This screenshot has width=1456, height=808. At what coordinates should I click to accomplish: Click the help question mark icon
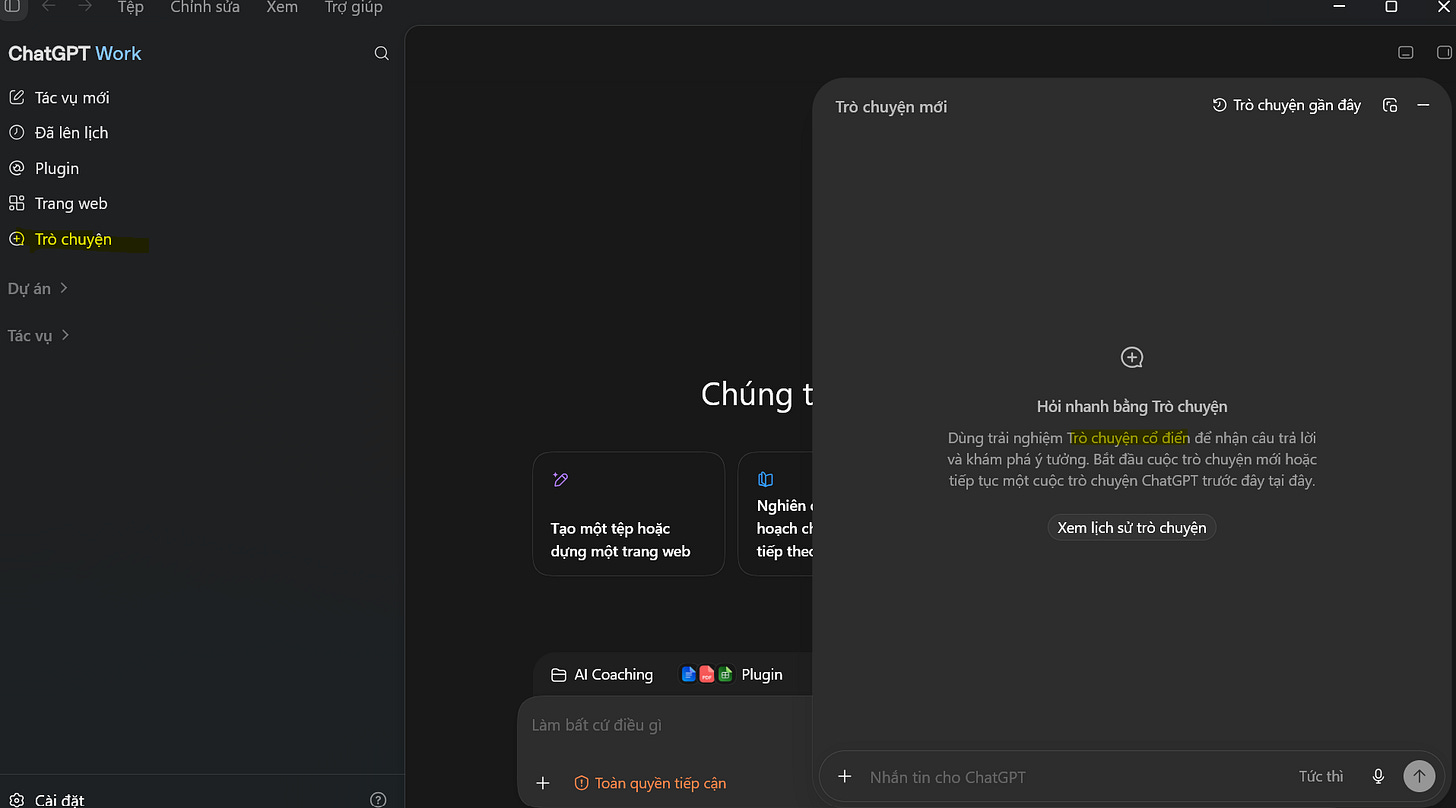[378, 799]
